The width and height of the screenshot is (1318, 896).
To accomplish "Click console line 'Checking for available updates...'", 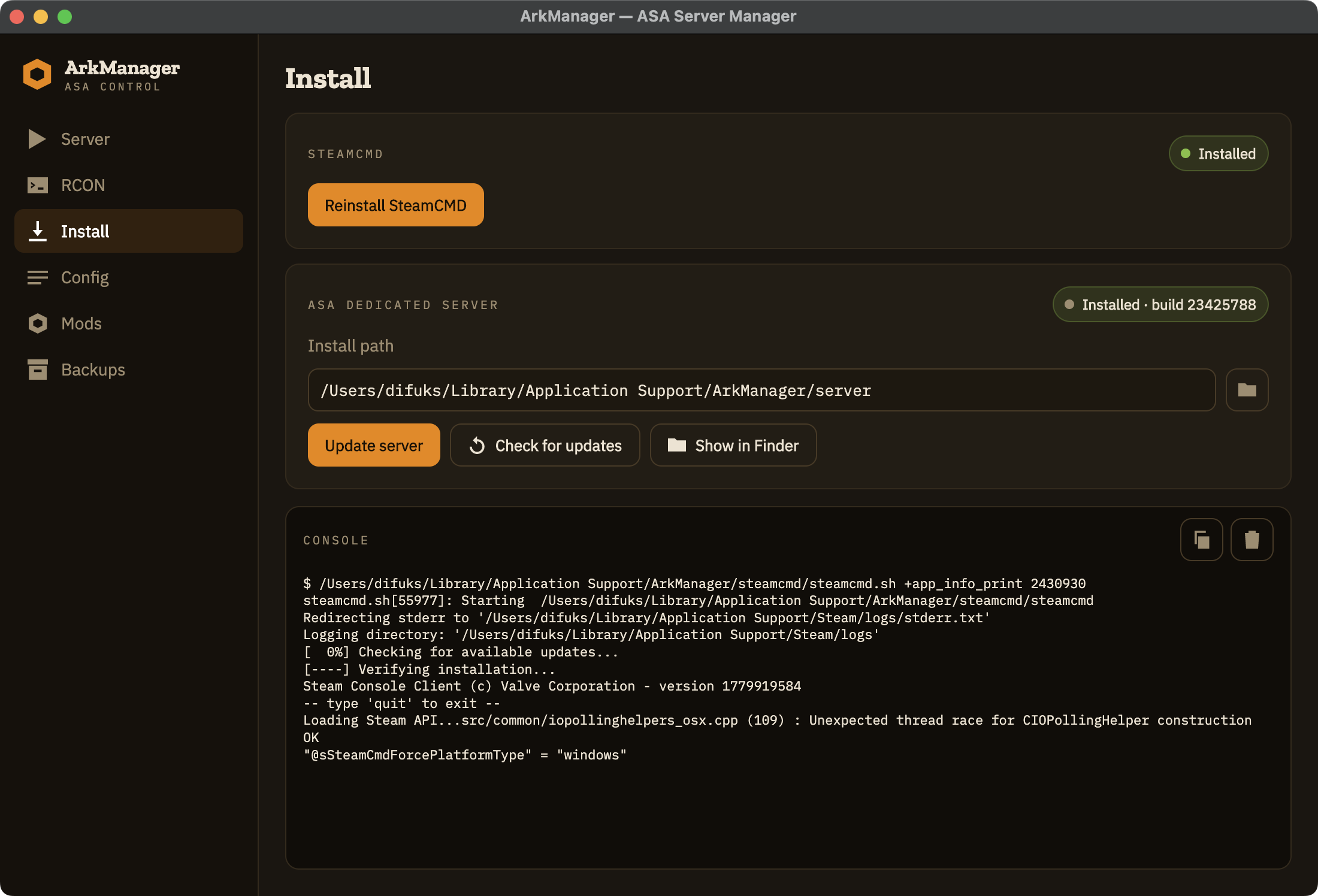I will pyautogui.click(x=461, y=652).
